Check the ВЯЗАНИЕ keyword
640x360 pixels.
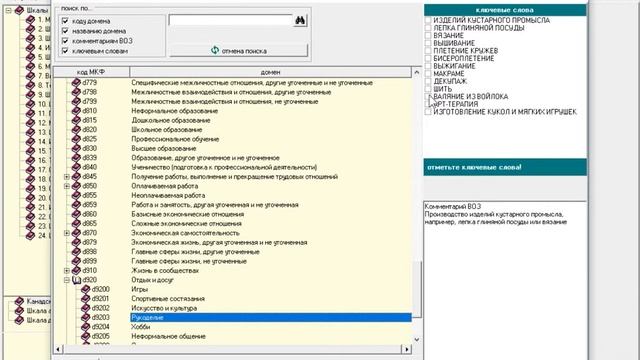pos(428,36)
